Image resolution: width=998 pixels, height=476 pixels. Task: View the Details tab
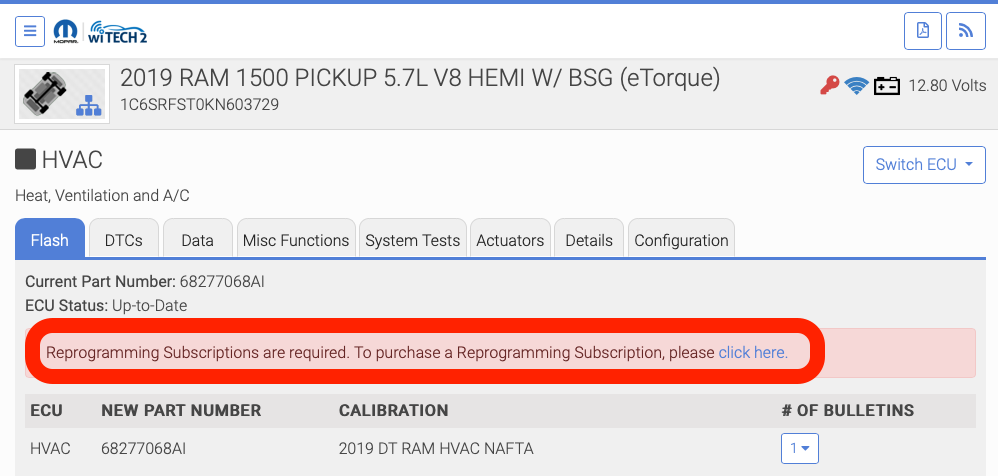pyautogui.click(x=589, y=240)
